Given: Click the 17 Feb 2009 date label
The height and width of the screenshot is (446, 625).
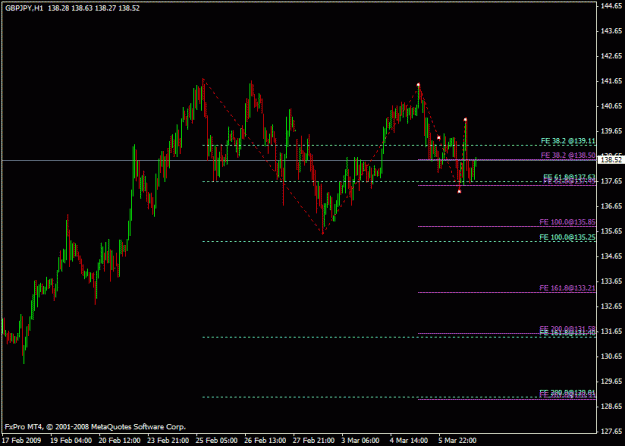Looking at the screenshot, I should (x=21, y=440).
